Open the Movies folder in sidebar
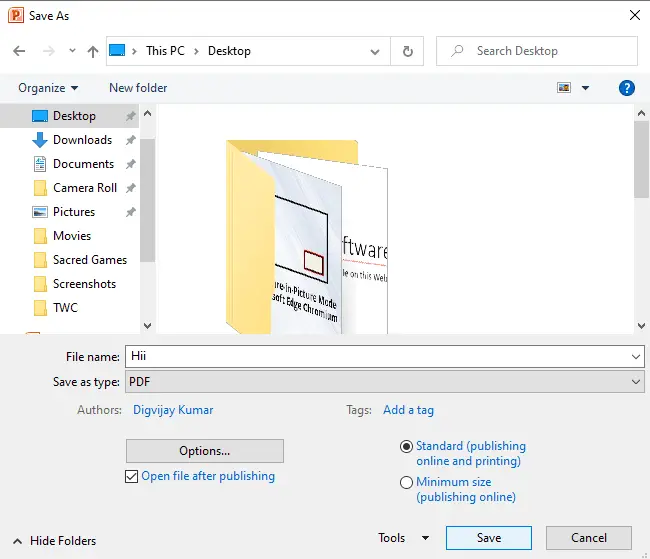The image size is (650, 559). coord(72,236)
